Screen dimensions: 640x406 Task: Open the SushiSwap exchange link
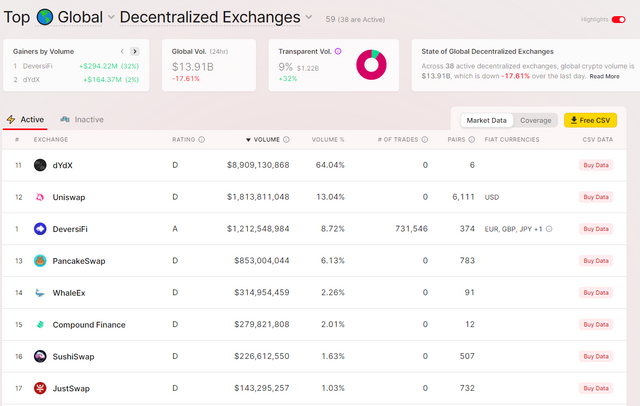tap(73, 357)
